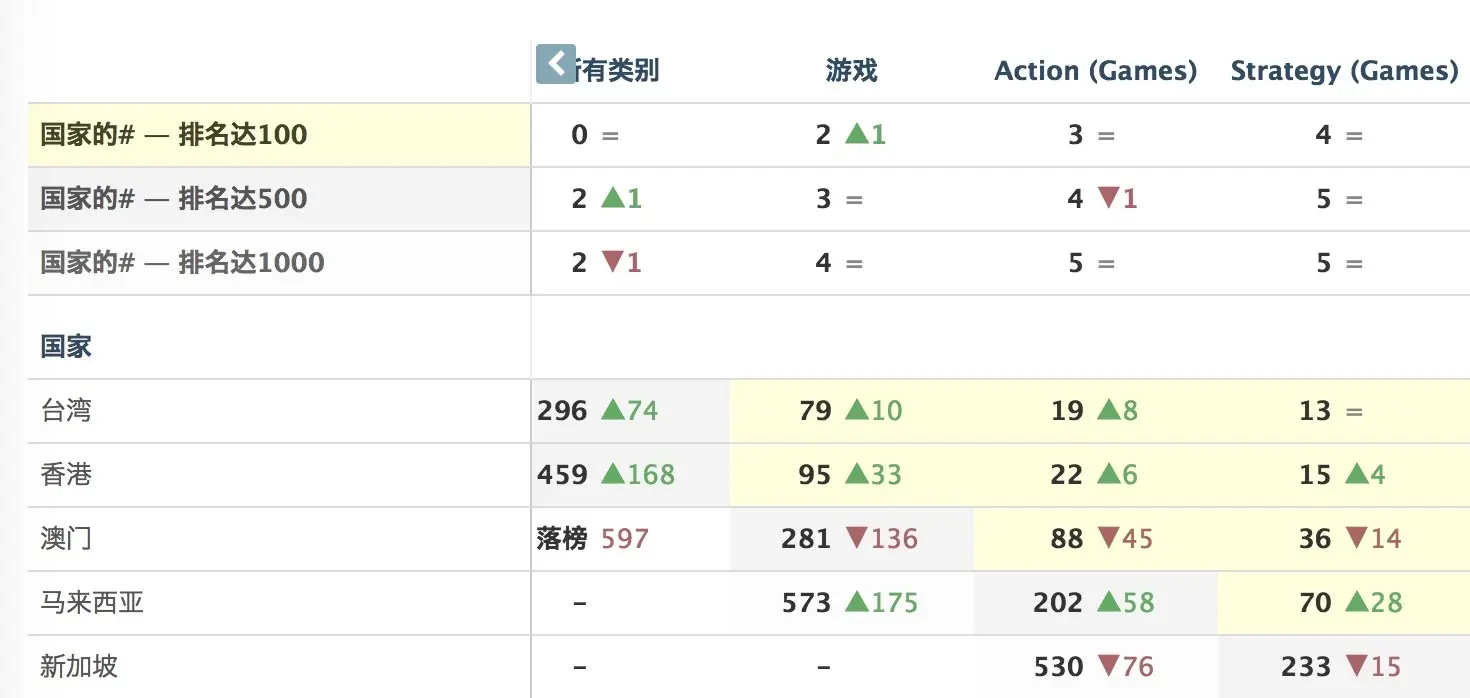Click the left chevron scroll arrow

click(x=555, y=63)
